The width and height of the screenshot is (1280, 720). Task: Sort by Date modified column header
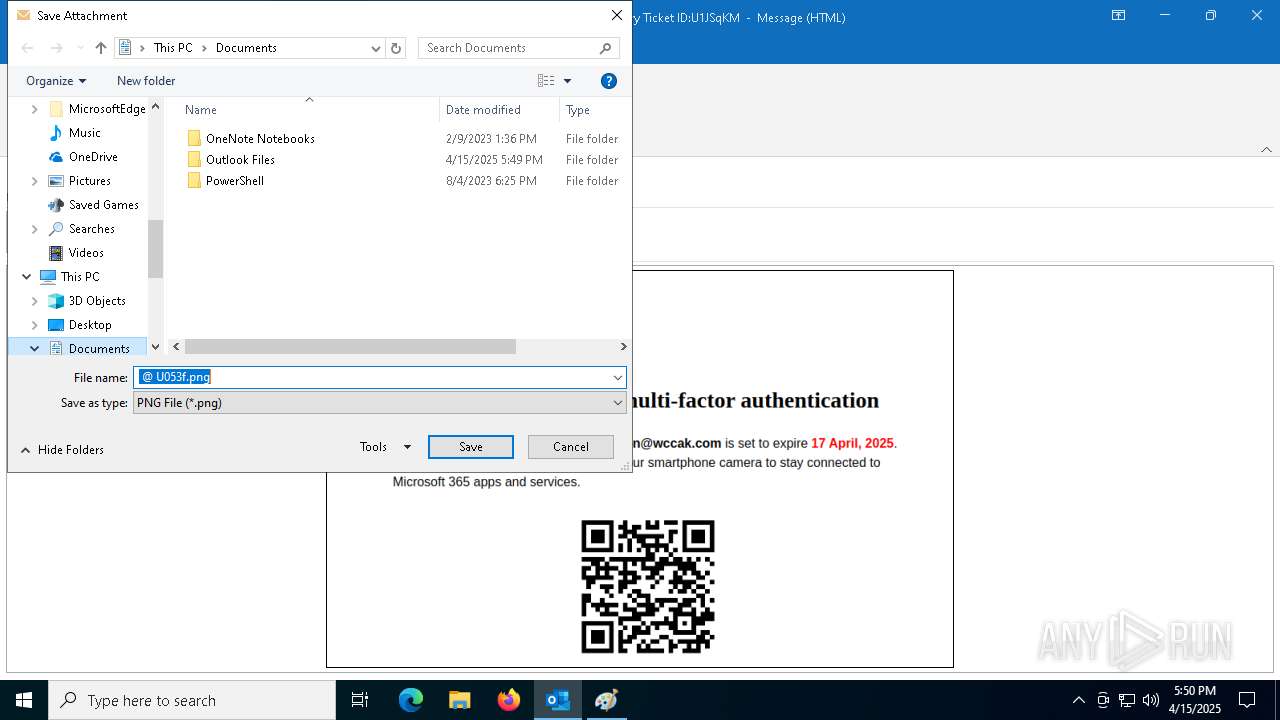(x=483, y=110)
